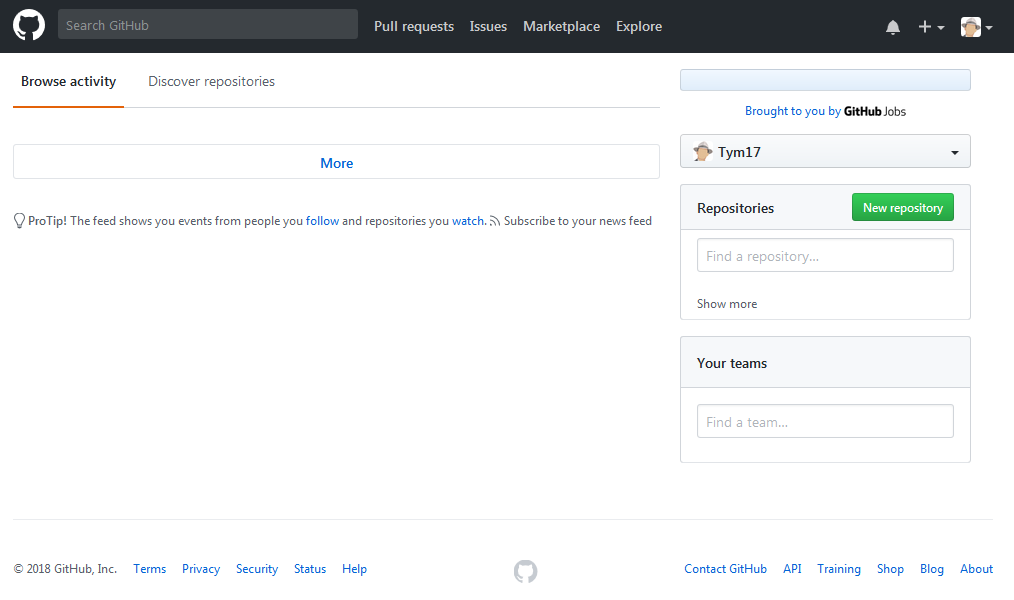Click Show more under Repositories

[727, 304]
